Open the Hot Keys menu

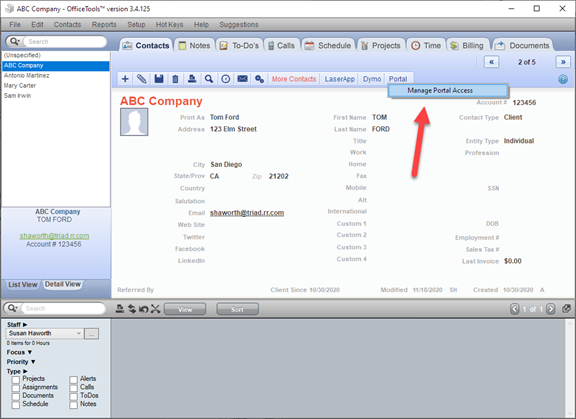pyautogui.click(x=169, y=25)
